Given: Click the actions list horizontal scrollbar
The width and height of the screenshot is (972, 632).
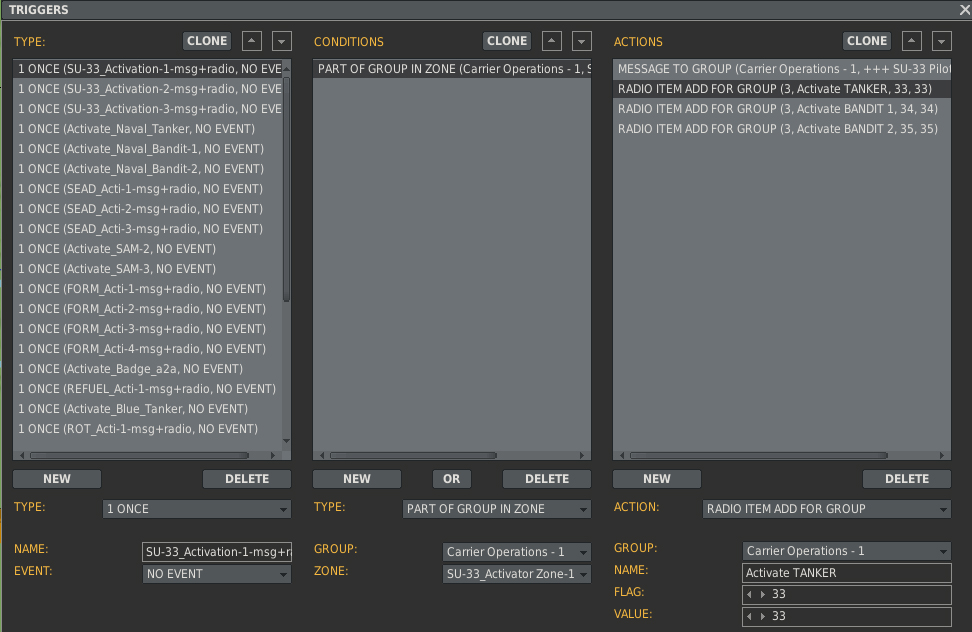Looking at the screenshot, I should click(x=759, y=455).
